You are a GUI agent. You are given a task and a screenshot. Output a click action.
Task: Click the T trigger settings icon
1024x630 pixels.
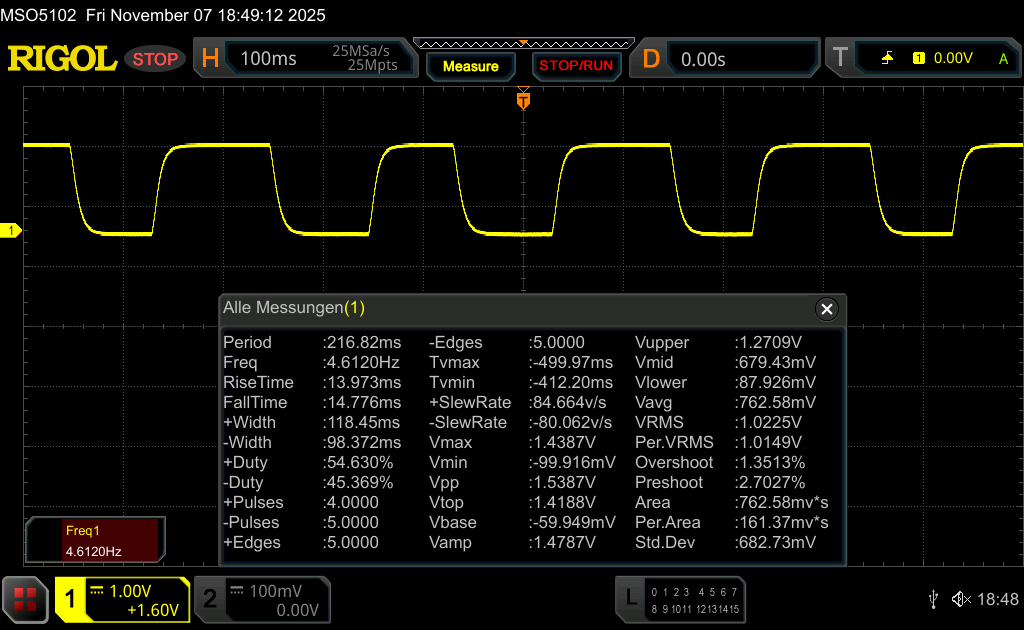click(x=840, y=59)
